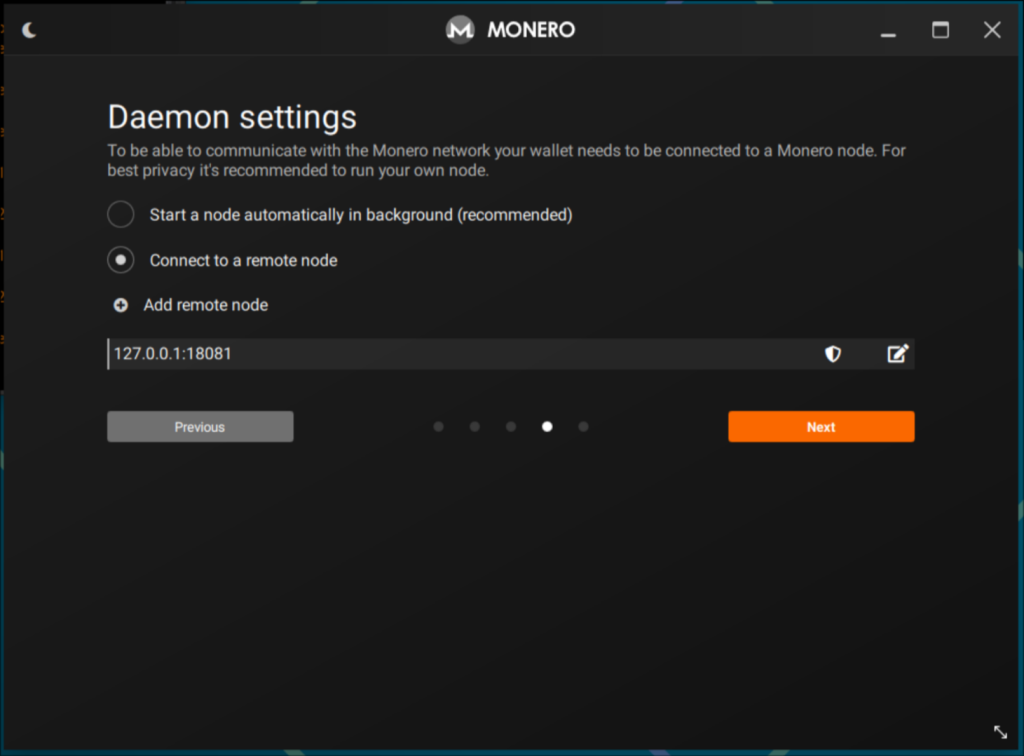Screen dimensions: 1024x756
Task: Click the third page indicator dot
Action: click(x=511, y=426)
